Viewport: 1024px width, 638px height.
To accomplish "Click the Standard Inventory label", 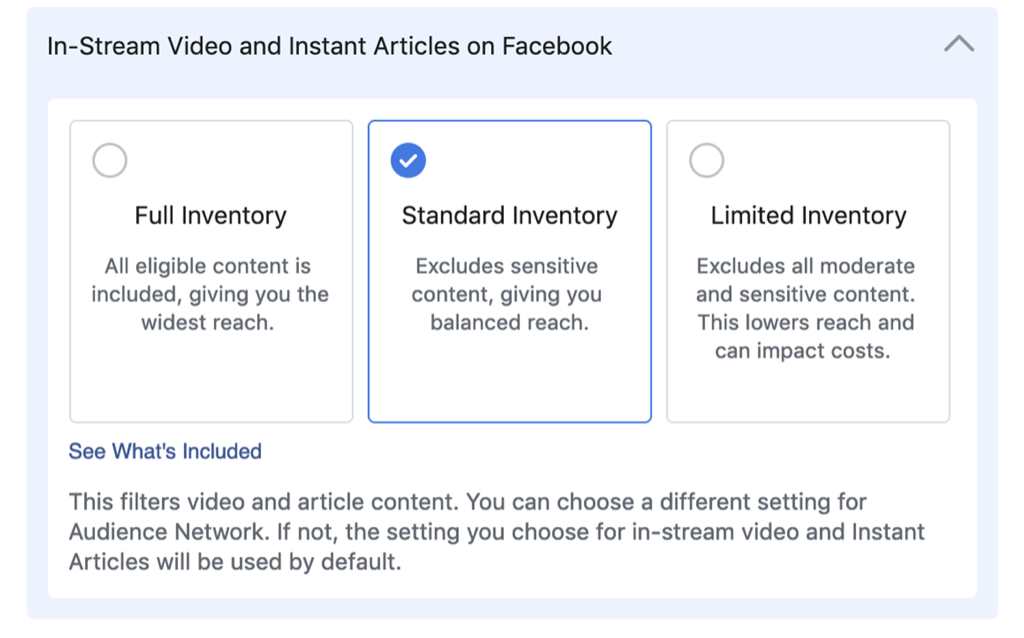I will tap(509, 214).
